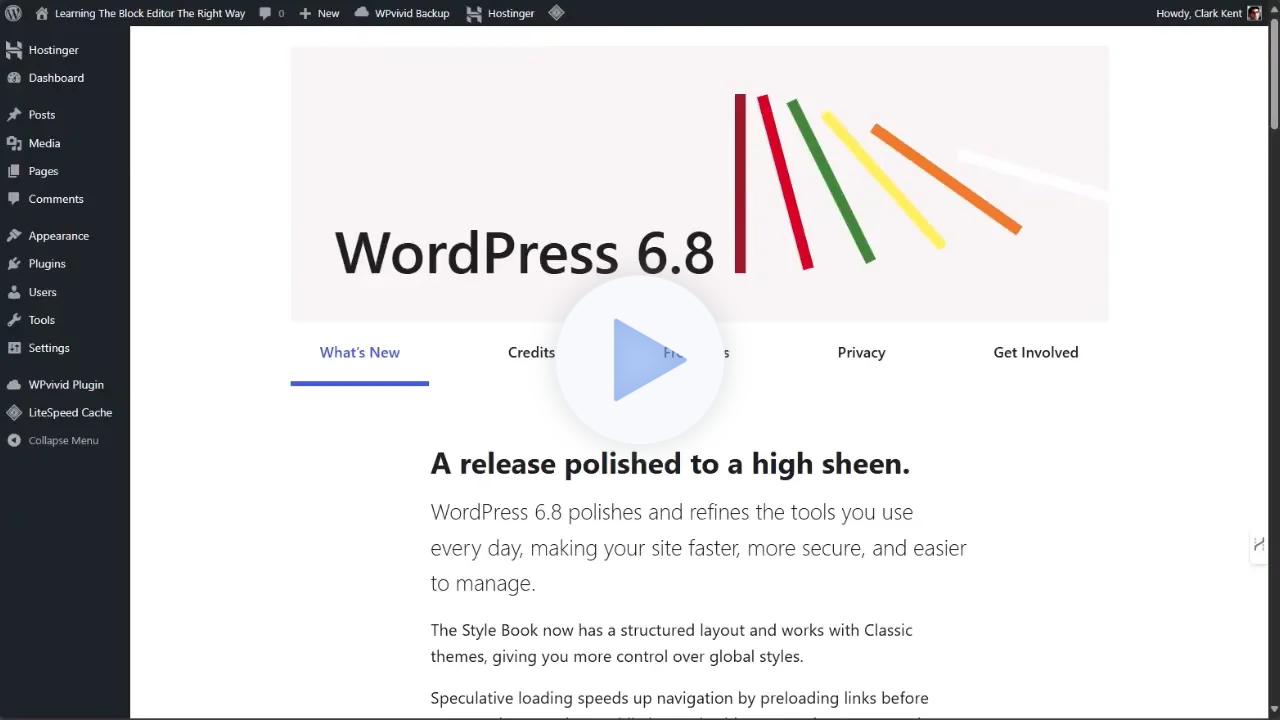
Task: Click the New text in admin bar
Action: [x=329, y=13]
